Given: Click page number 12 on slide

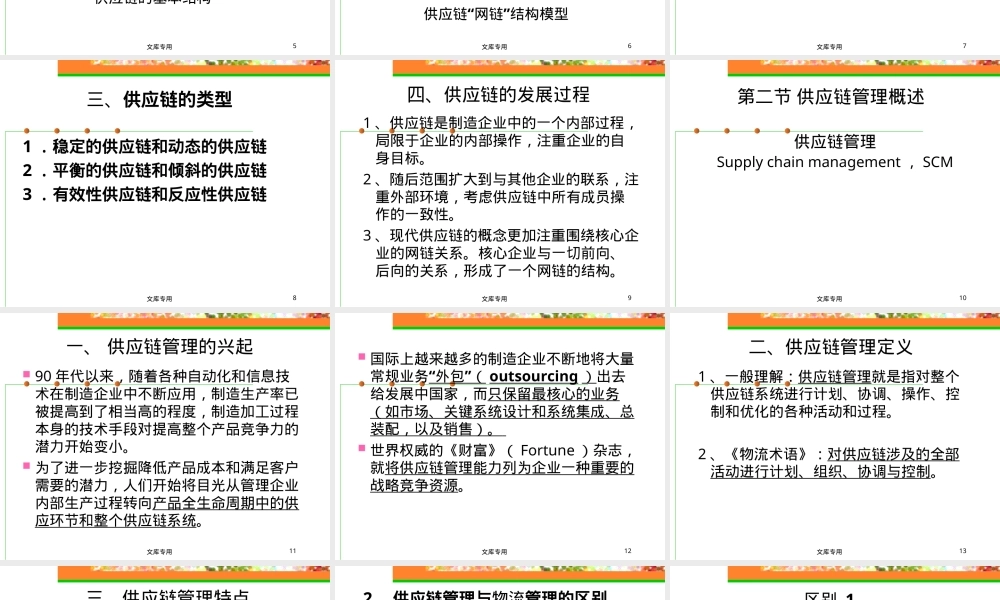Looking at the screenshot, I should (x=628, y=551).
